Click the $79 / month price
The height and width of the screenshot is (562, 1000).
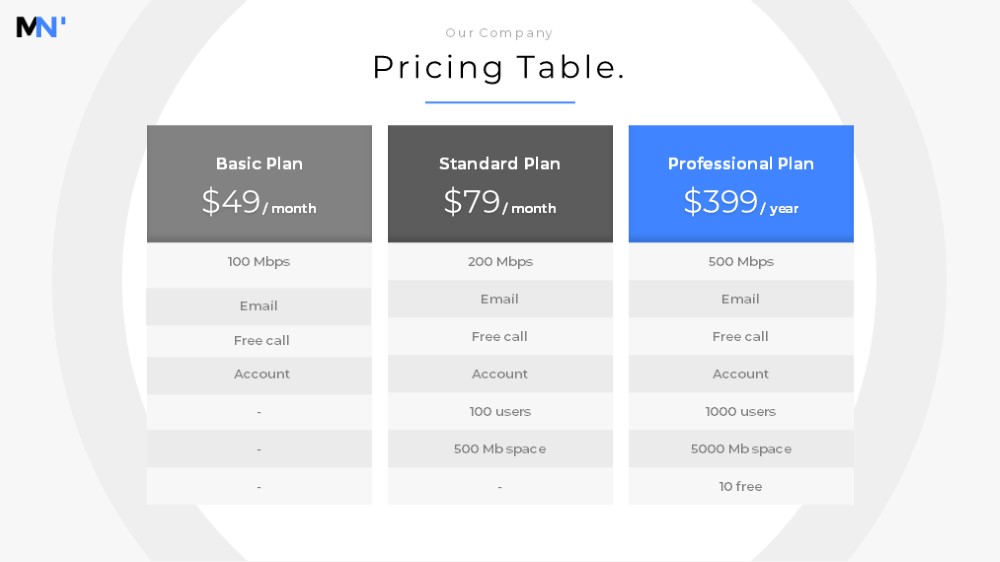pos(500,202)
